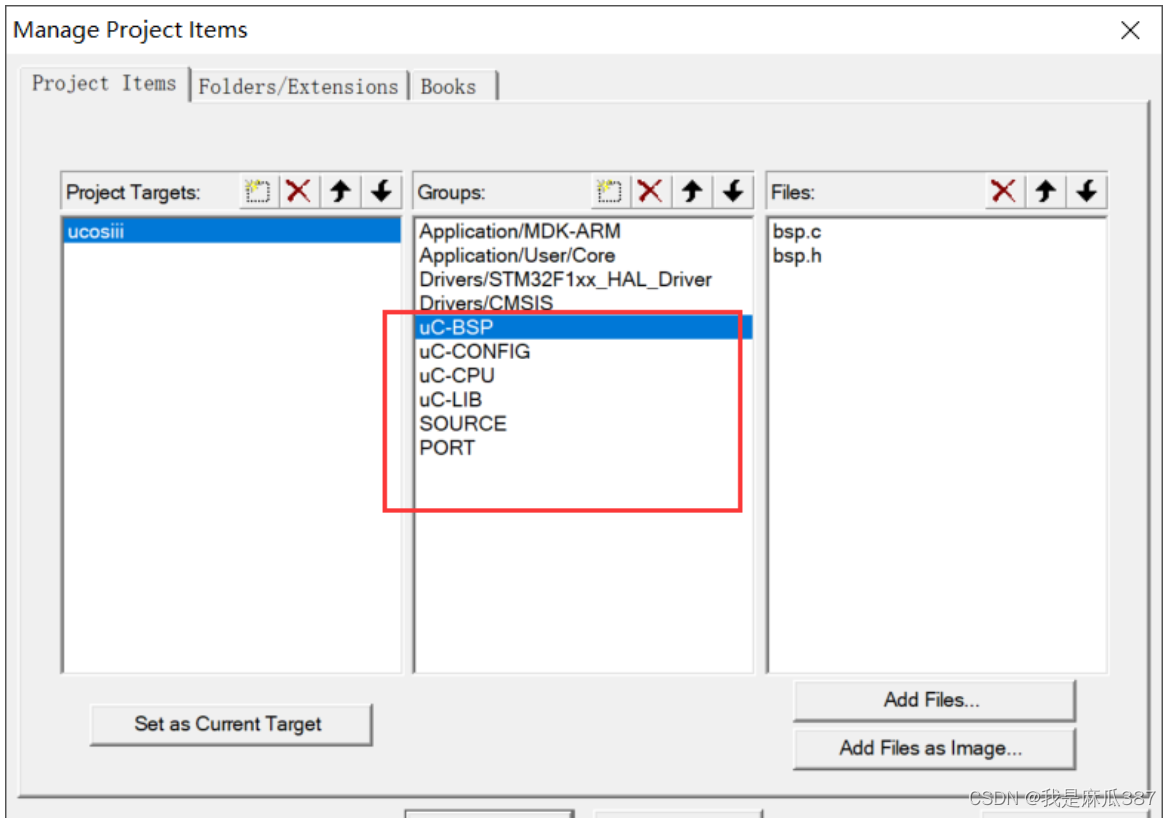Move the uC-BSP group down
Image resolution: width=1171 pixels, height=818 pixels.
click(x=733, y=191)
